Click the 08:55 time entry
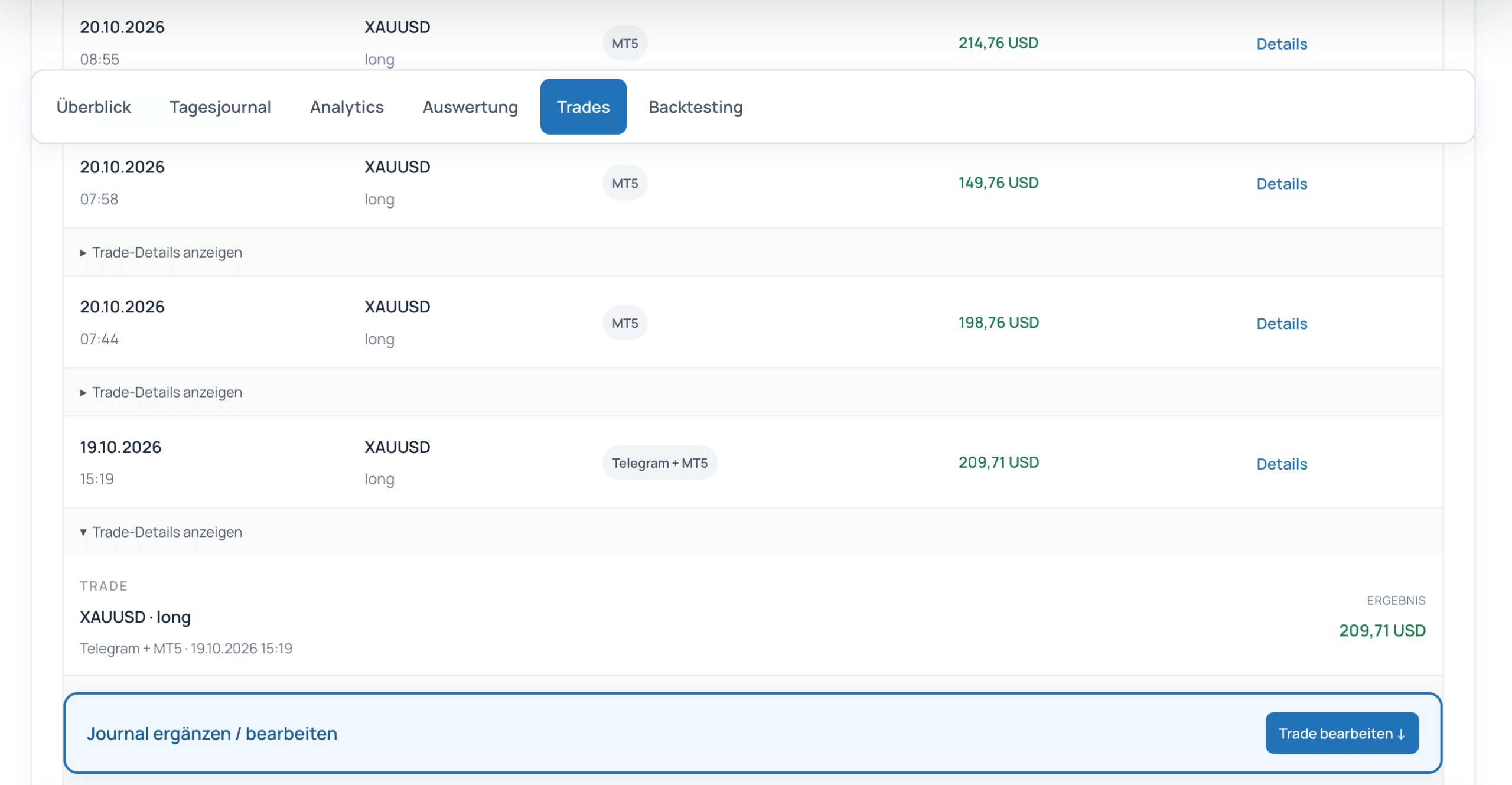Screen dimensions: 1512x785 99,59
